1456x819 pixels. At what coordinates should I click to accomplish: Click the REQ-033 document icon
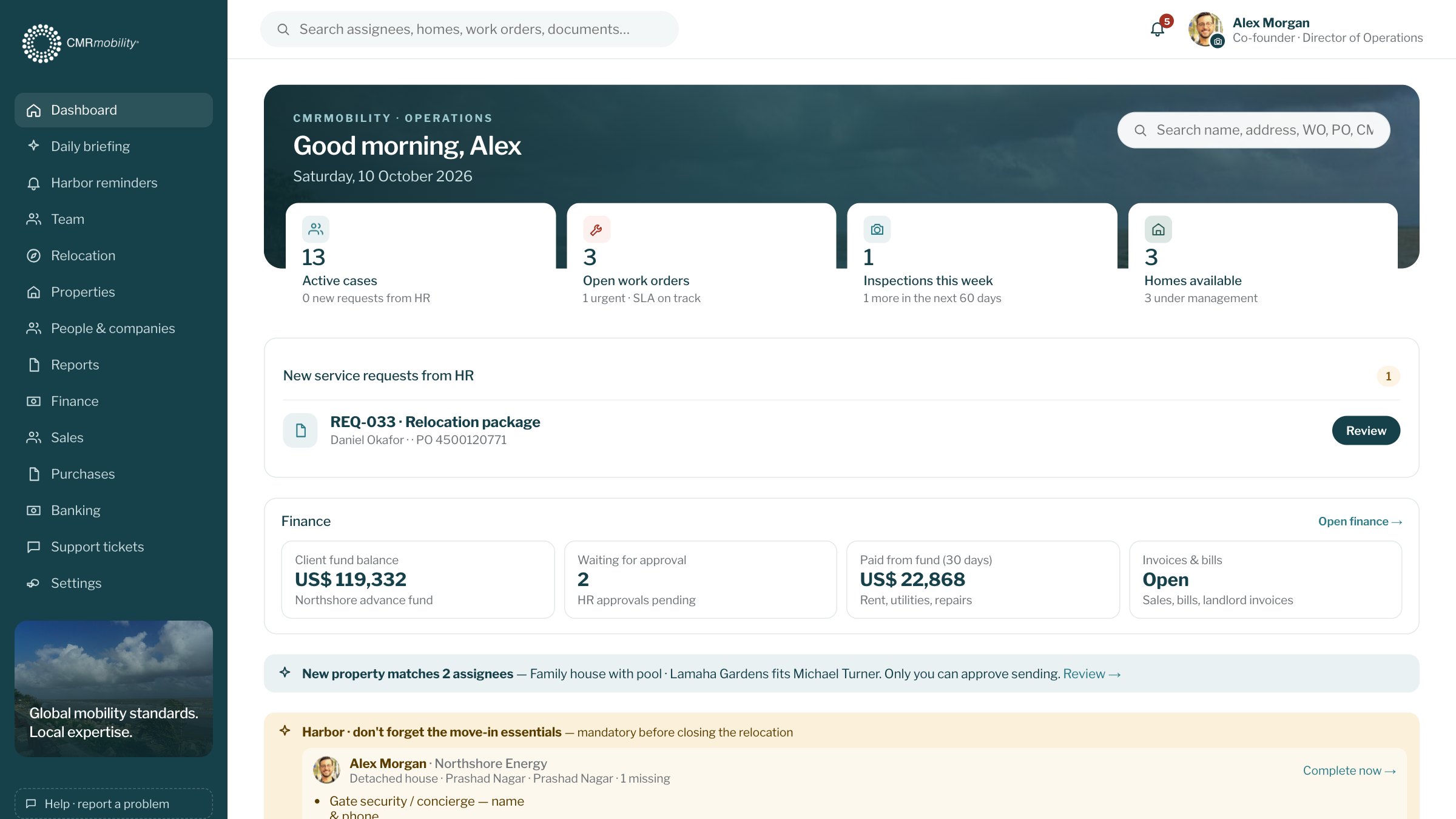click(300, 430)
